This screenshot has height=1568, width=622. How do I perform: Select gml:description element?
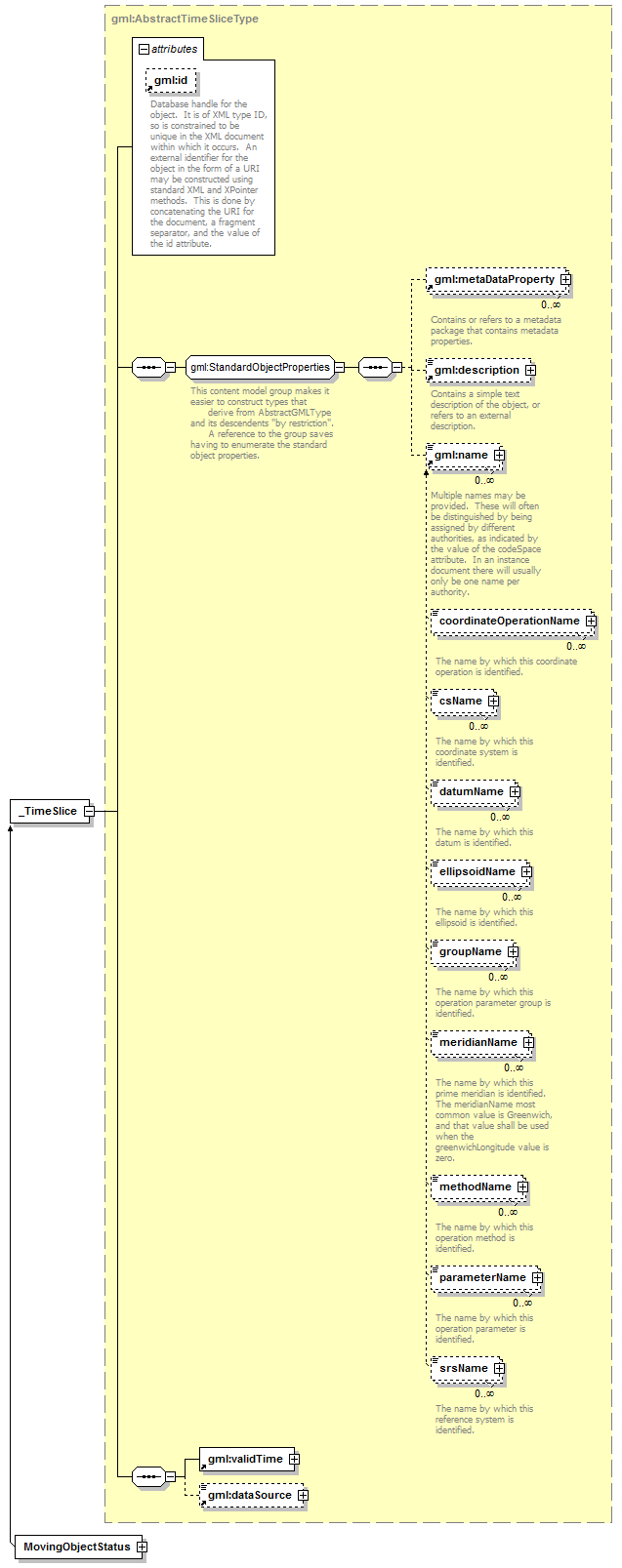477,371
